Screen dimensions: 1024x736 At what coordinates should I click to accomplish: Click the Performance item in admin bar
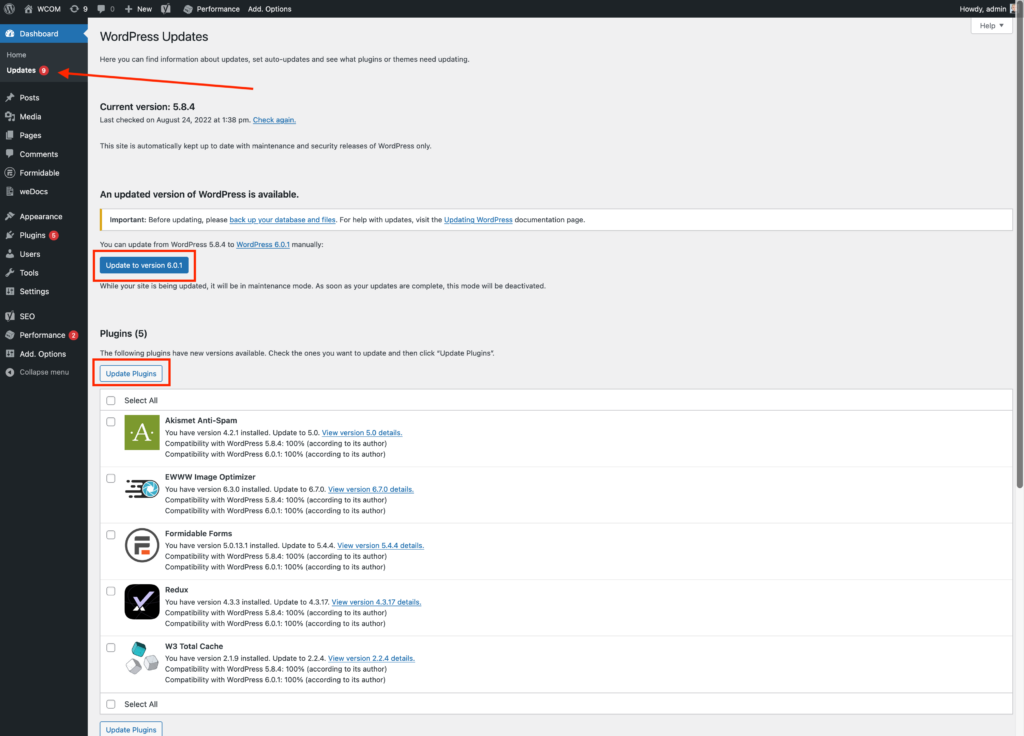[x=211, y=8]
